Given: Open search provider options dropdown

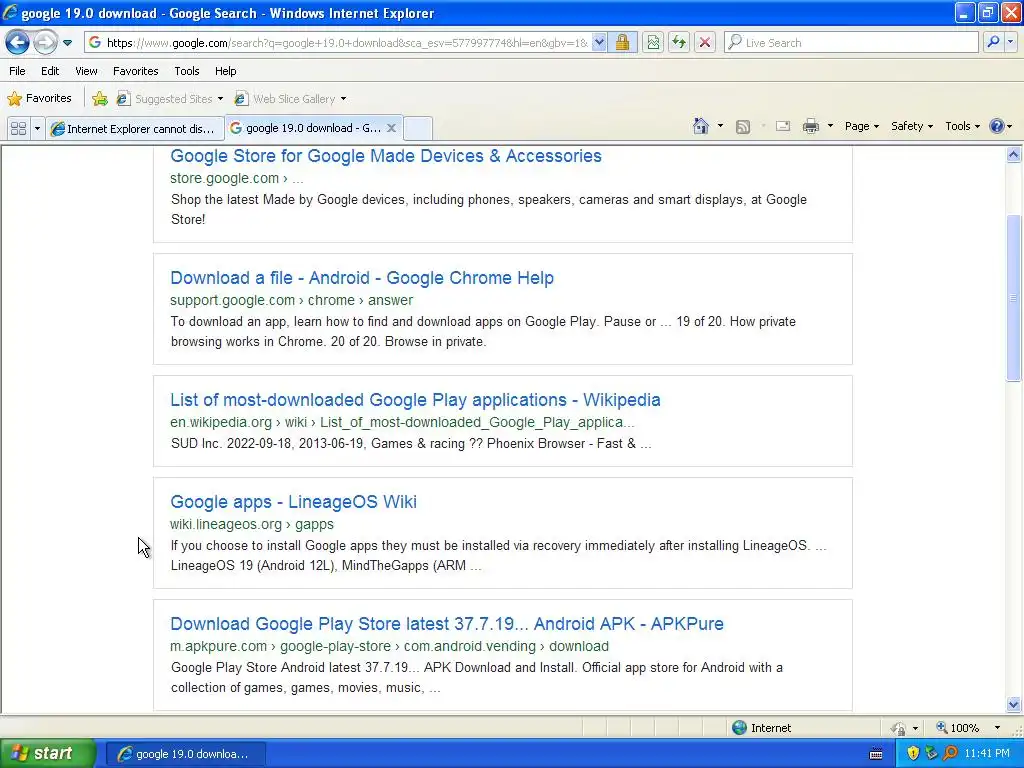Looking at the screenshot, I should pyautogui.click(x=1011, y=42).
